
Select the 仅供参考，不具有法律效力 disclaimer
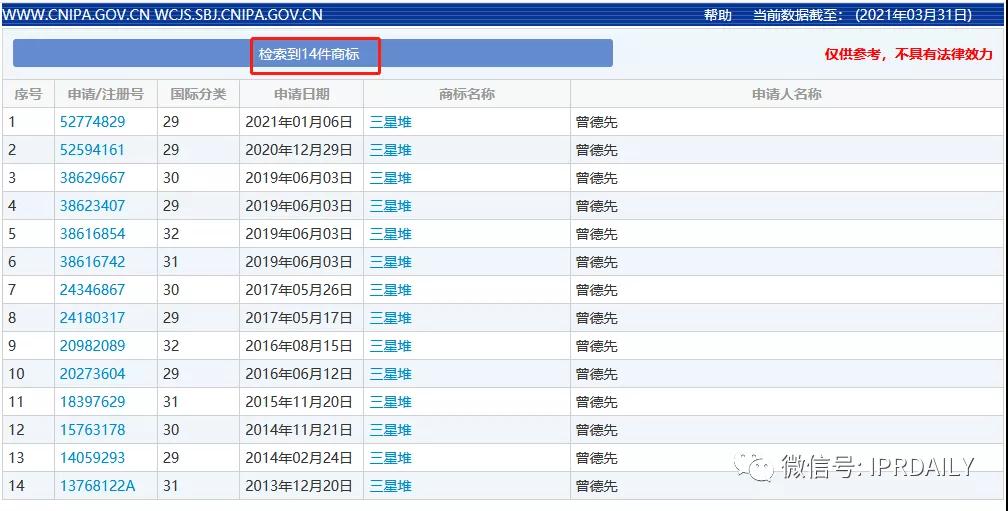point(909,54)
